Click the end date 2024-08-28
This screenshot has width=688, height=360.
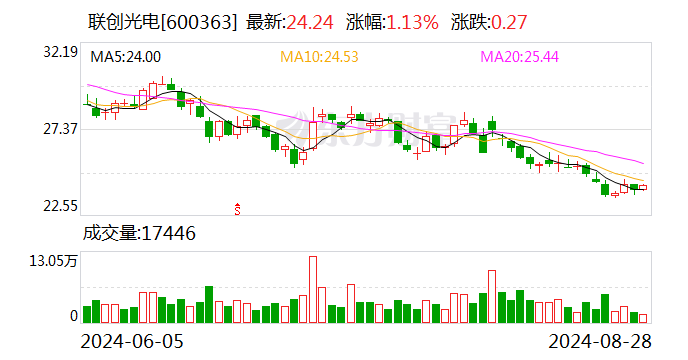click(600, 341)
